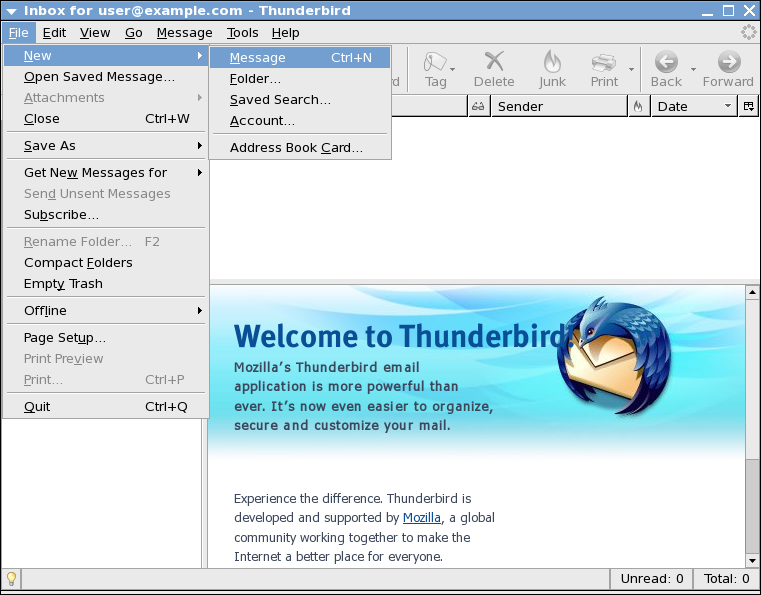Open Tag dropdown arrow
761x595 pixels.
coord(452,69)
